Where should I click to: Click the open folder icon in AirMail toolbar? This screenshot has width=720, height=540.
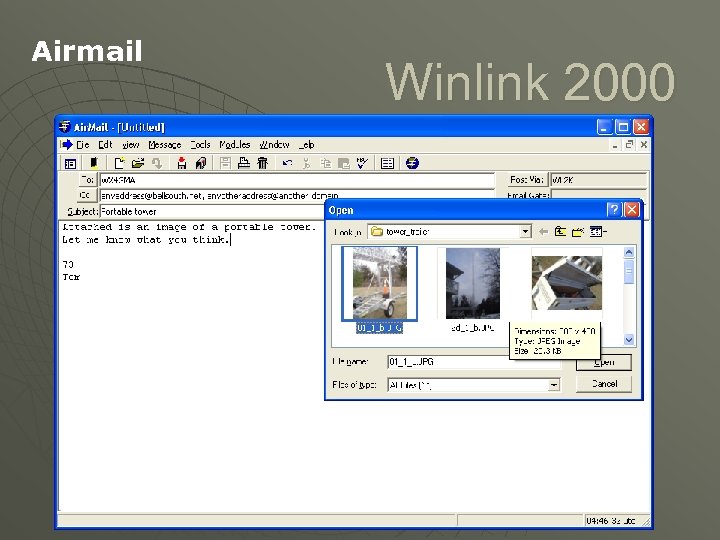pyautogui.click(x=138, y=163)
